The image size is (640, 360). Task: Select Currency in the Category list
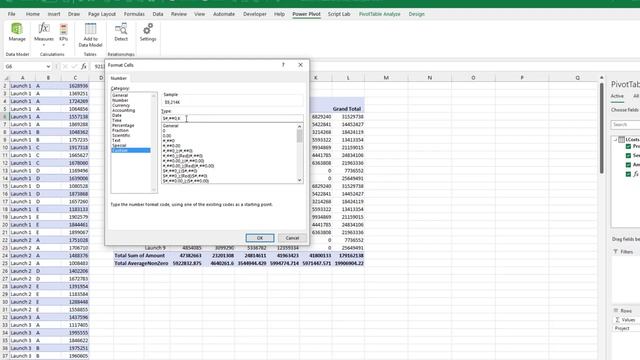121,105
